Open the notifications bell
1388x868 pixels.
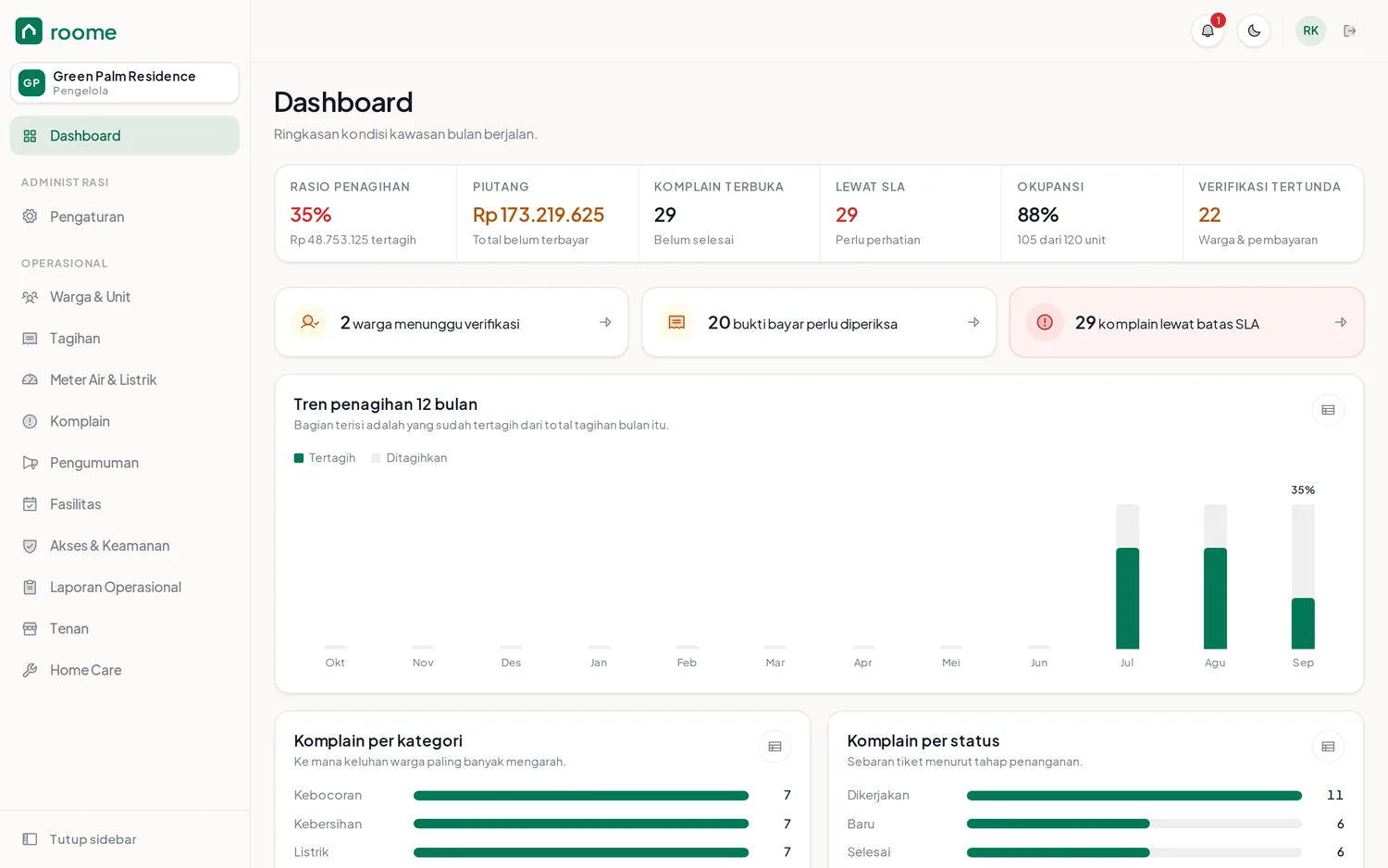pyautogui.click(x=1208, y=31)
